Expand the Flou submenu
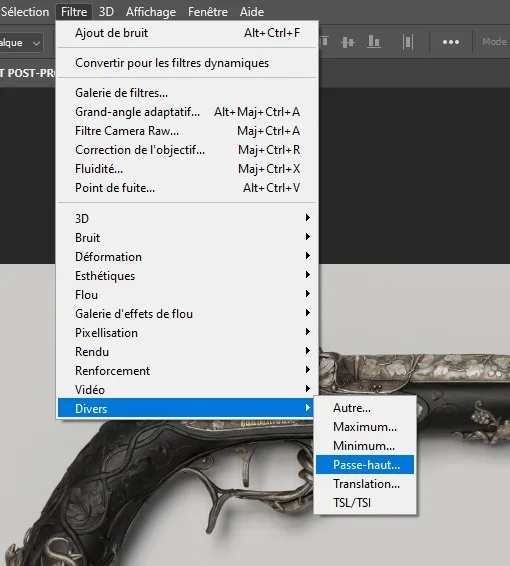 [x=187, y=295]
